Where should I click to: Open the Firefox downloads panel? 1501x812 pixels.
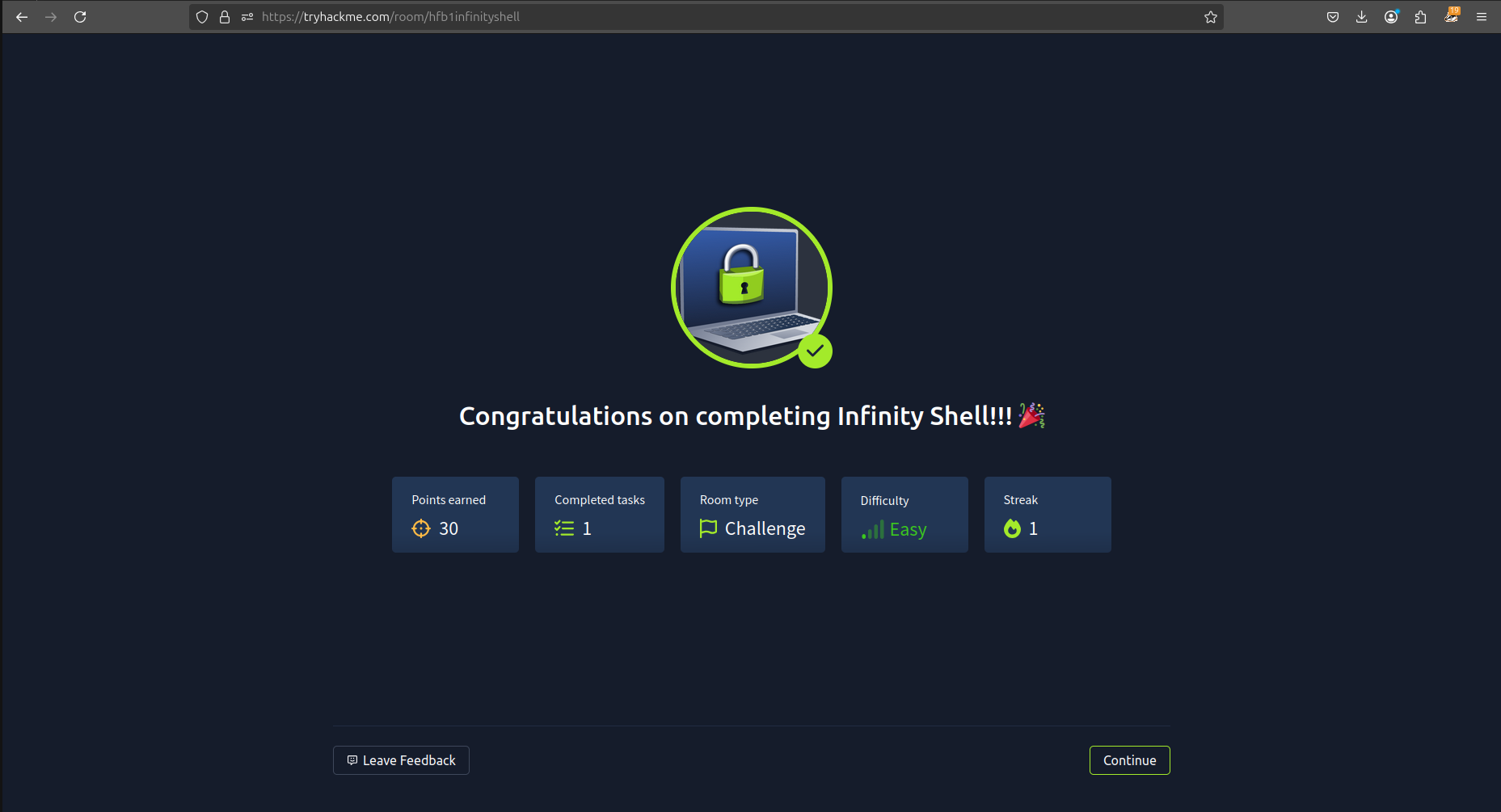tap(1362, 17)
